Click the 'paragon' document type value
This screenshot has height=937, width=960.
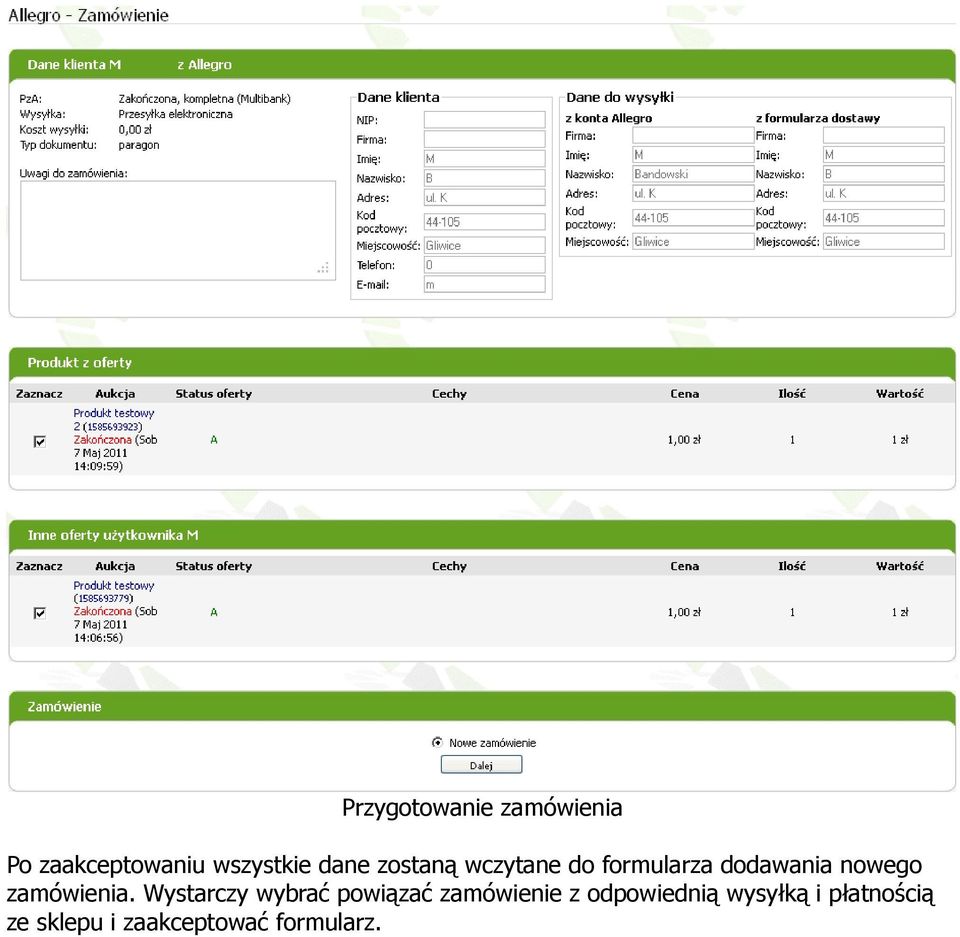tap(139, 145)
